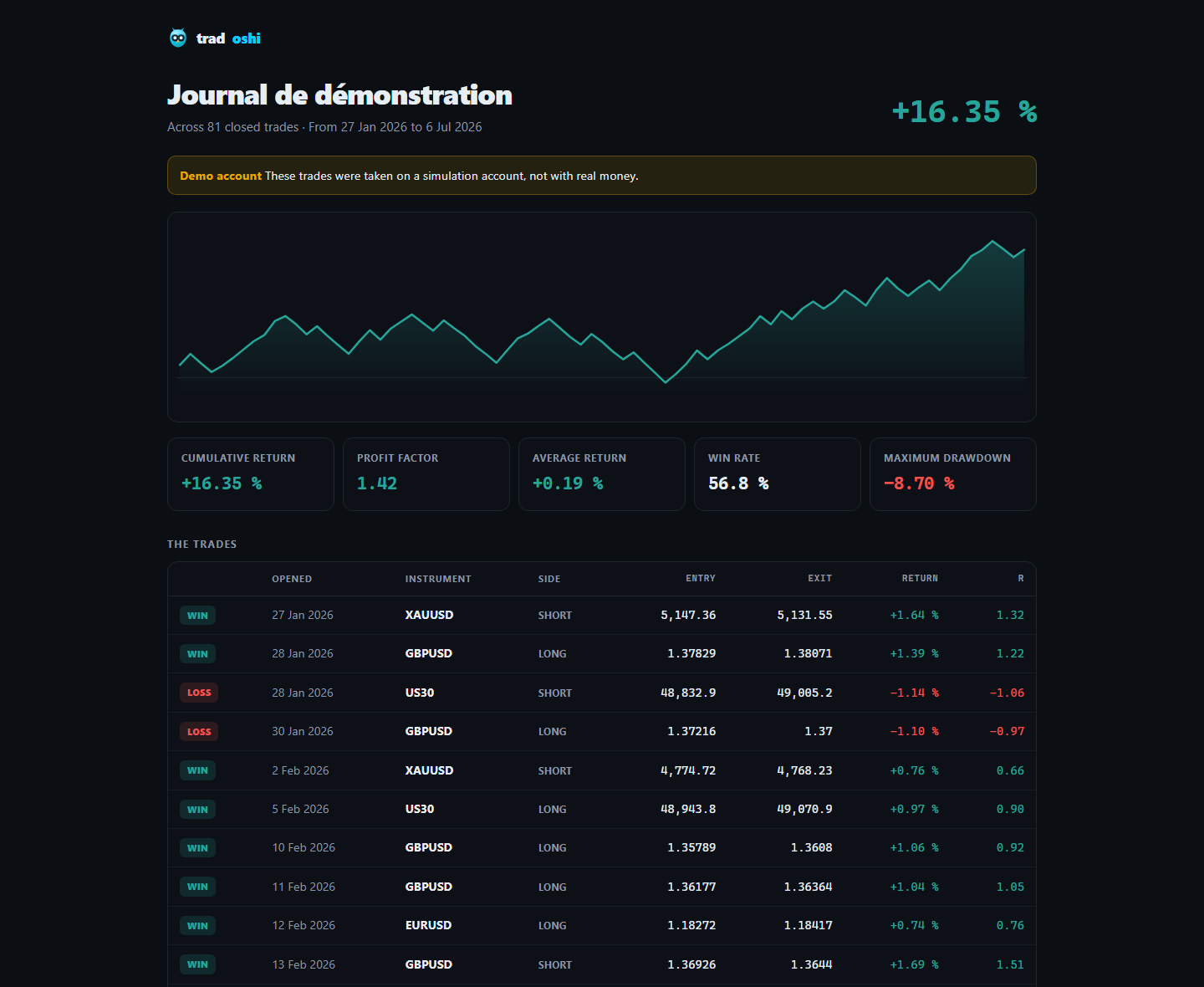Click the ENTRY column header

pyautogui.click(x=701, y=578)
